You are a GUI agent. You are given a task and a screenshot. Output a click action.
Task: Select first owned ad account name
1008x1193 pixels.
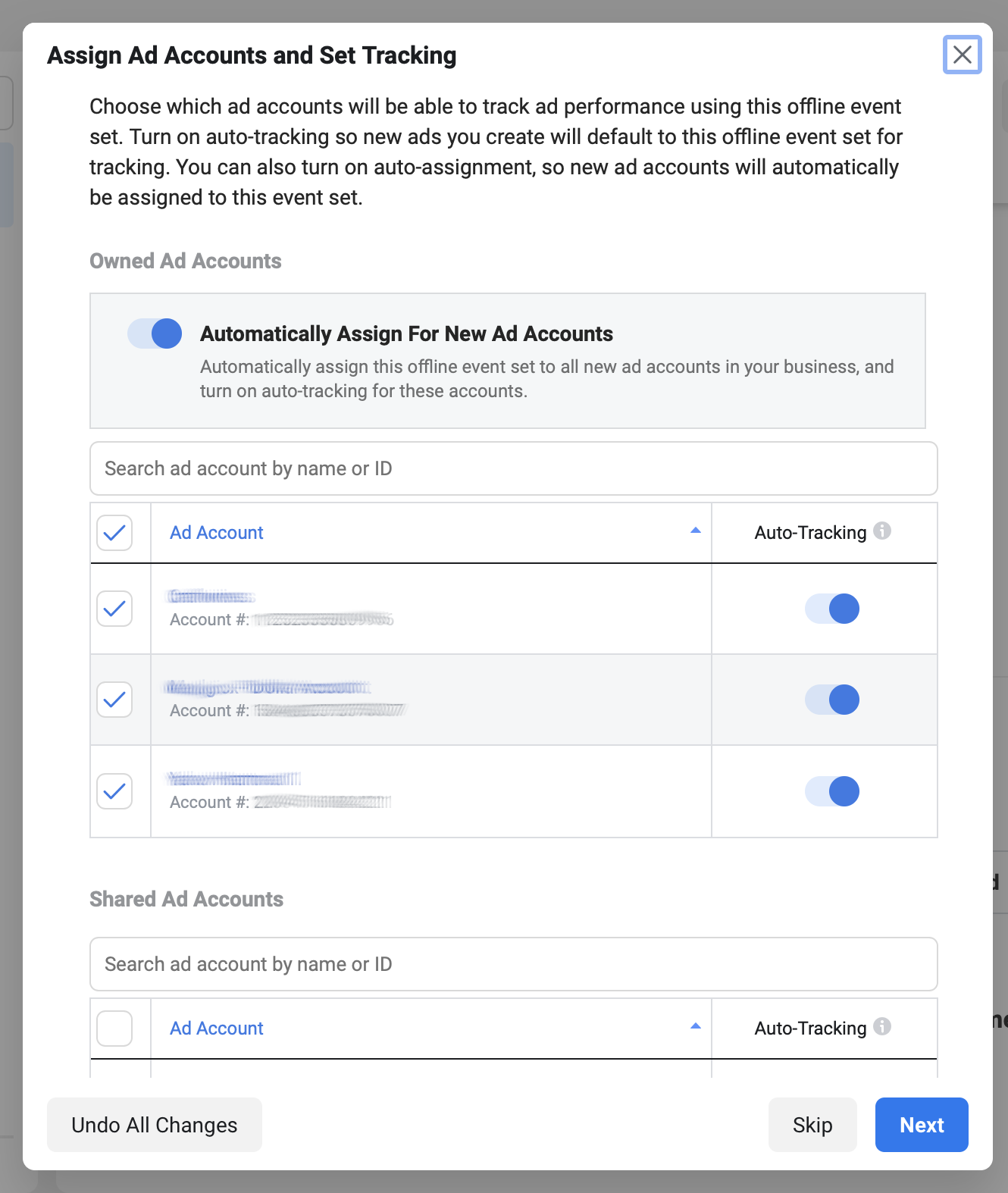pos(211,596)
